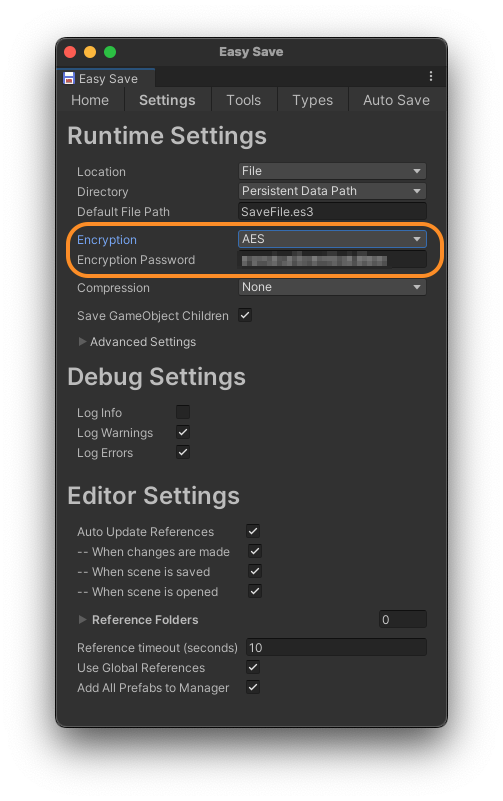Click the Runtime Settings heading
503x801 pixels.
coord(167,136)
